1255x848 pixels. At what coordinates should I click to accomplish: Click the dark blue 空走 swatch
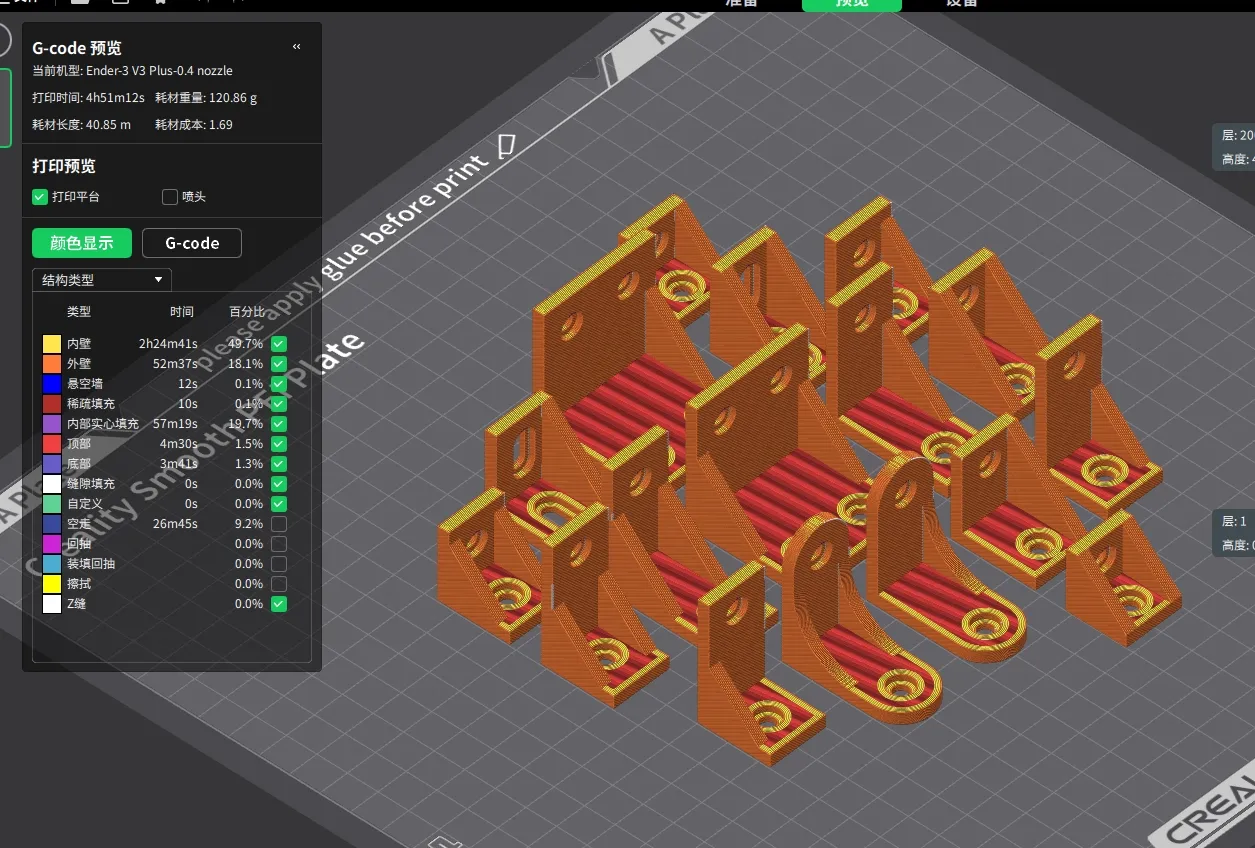[x=52, y=524]
